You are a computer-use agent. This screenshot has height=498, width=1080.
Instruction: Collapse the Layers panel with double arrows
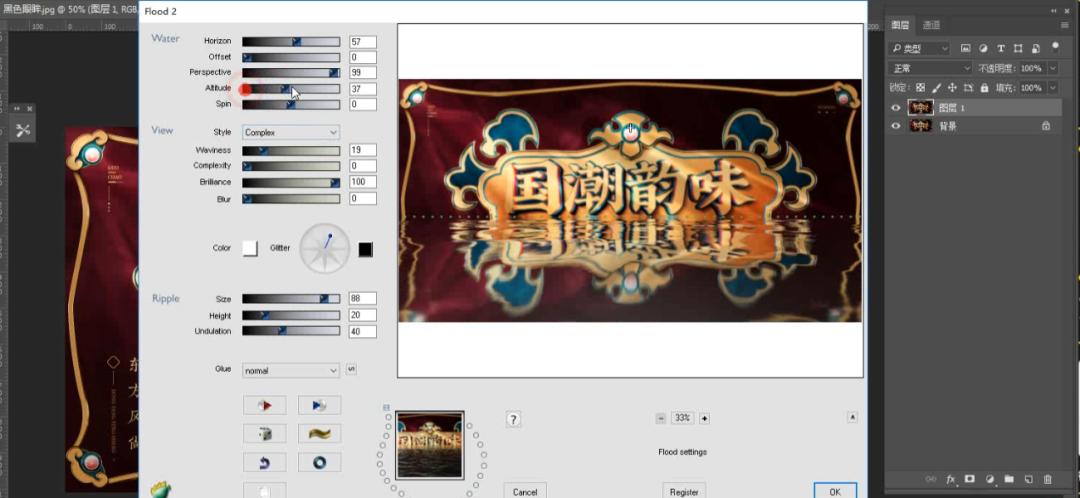coord(1055,11)
